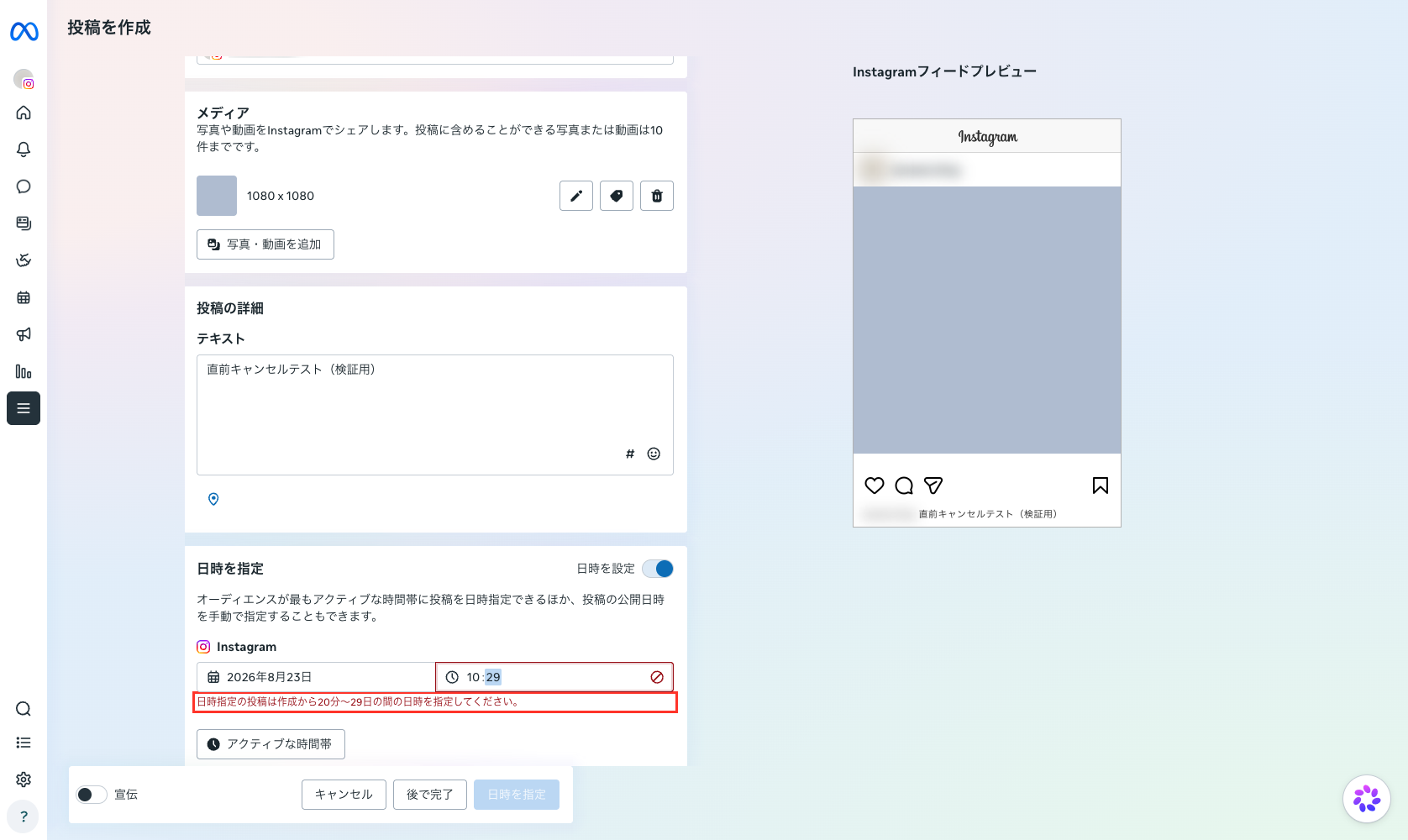
Task: Select the minutes value 29 in time field
Action: 493,677
